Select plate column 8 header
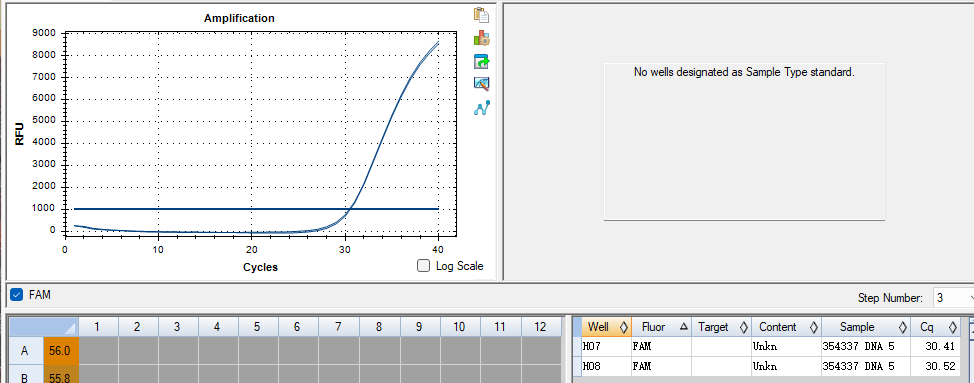974x383 pixels. [379, 327]
